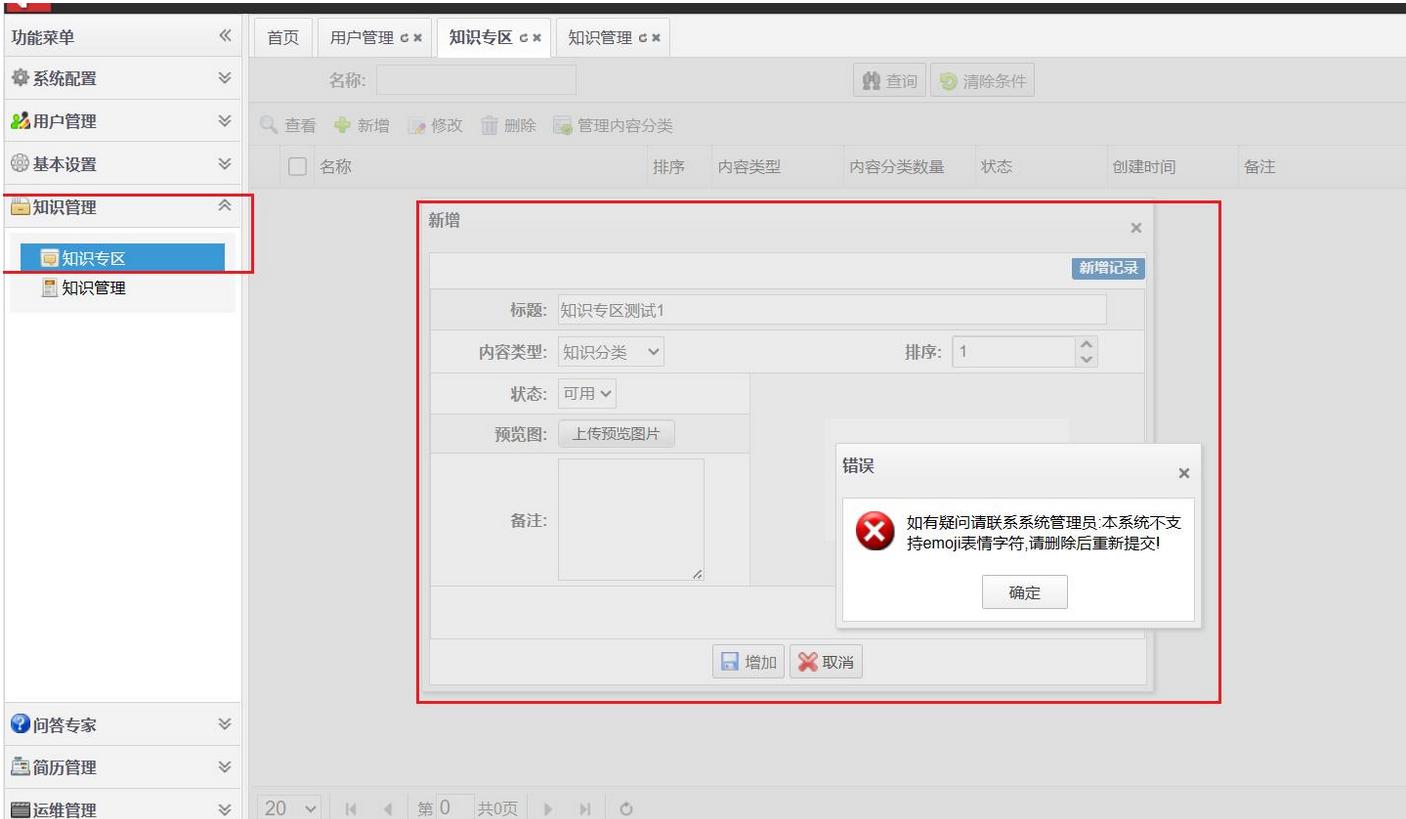Viewport: 1406px width, 819px height.
Task: Open 管理内容分类 from the toolbar
Action: click(x=614, y=125)
